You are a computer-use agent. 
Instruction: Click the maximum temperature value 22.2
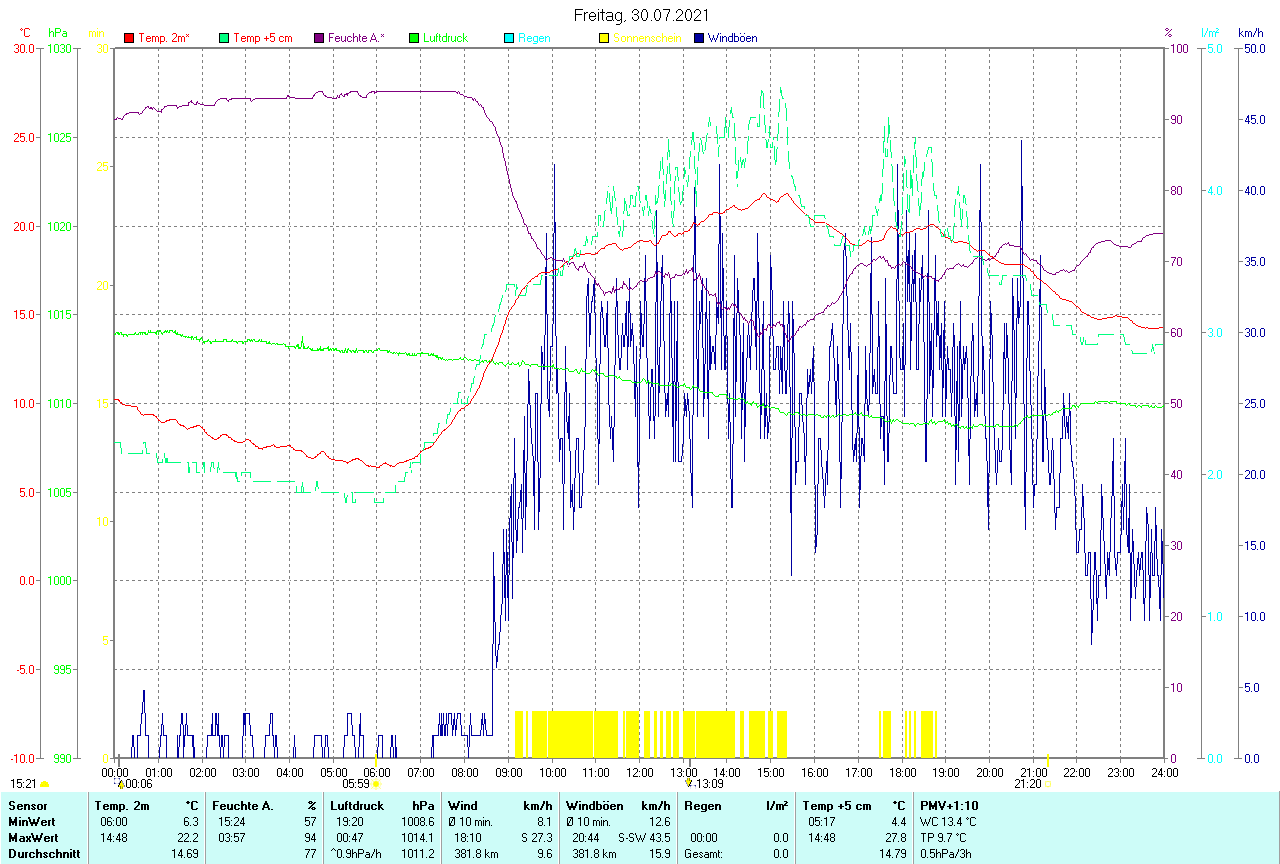[188, 838]
